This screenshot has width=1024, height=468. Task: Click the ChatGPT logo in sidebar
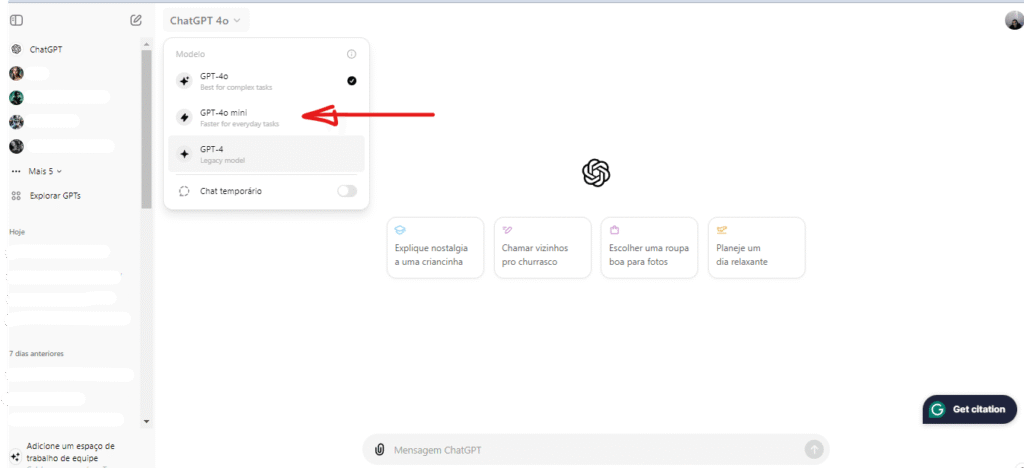[16, 49]
